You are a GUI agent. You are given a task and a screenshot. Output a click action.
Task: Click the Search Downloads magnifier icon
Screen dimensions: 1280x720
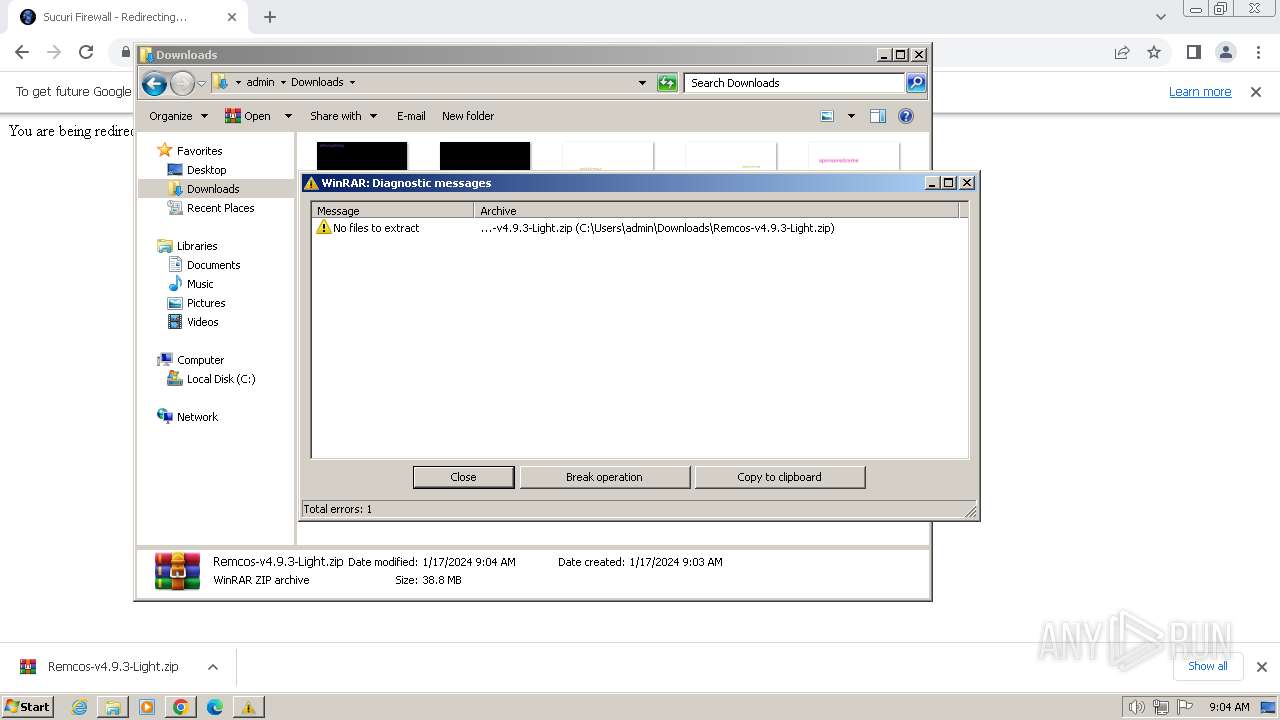(916, 83)
